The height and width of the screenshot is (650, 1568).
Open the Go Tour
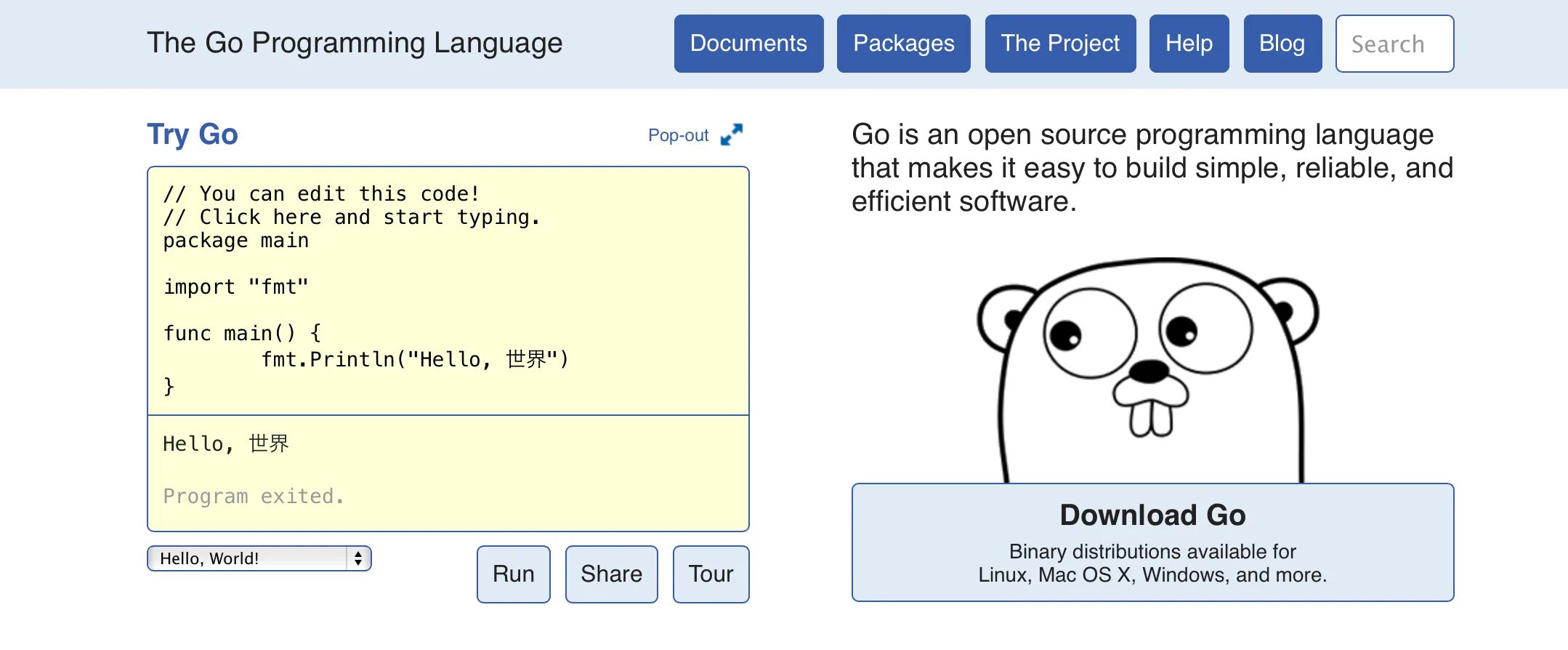[711, 574]
